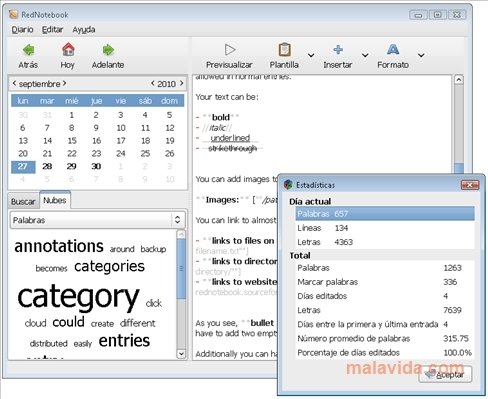Expand the Insertar dropdown arrow
488x399 pixels.
coord(365,55)
